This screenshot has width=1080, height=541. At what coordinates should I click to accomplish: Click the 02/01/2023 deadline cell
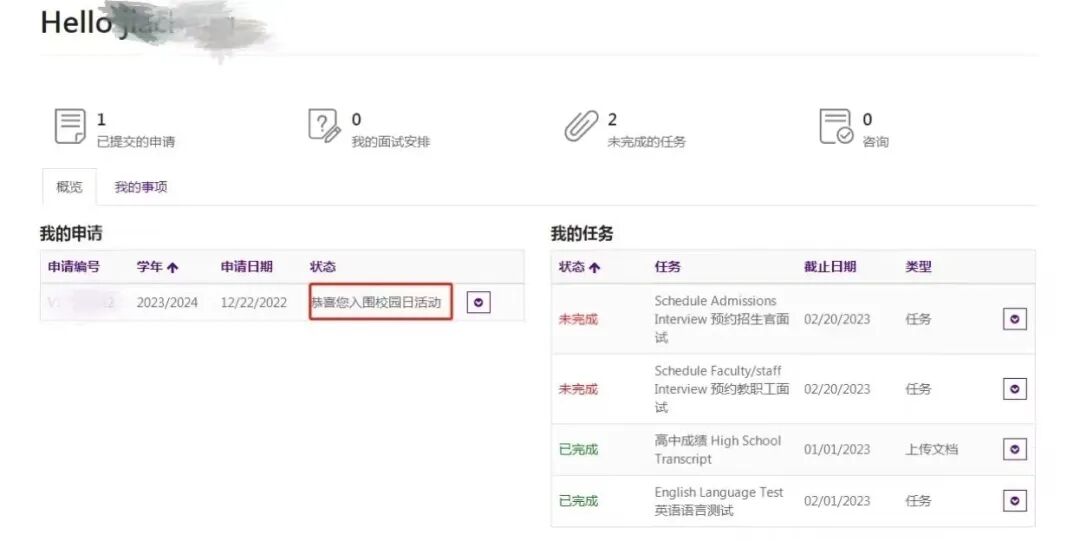[x=837, y=501]
